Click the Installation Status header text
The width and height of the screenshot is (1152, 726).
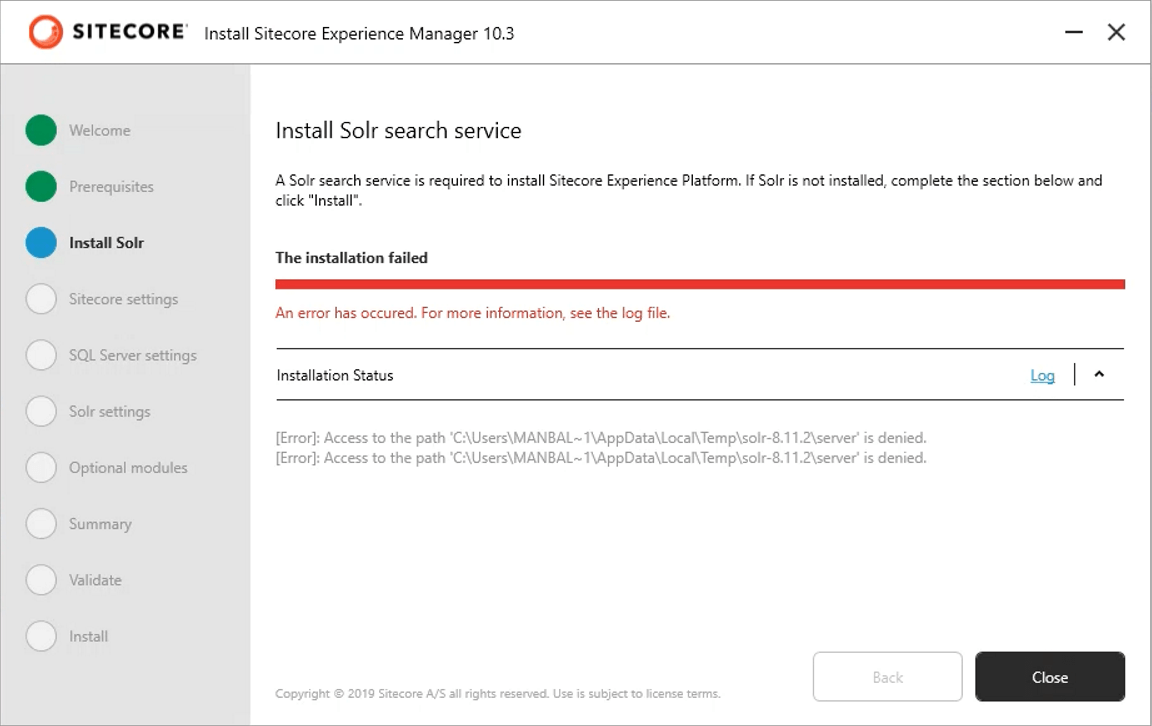pyautogui.click(x=335, y=376)
